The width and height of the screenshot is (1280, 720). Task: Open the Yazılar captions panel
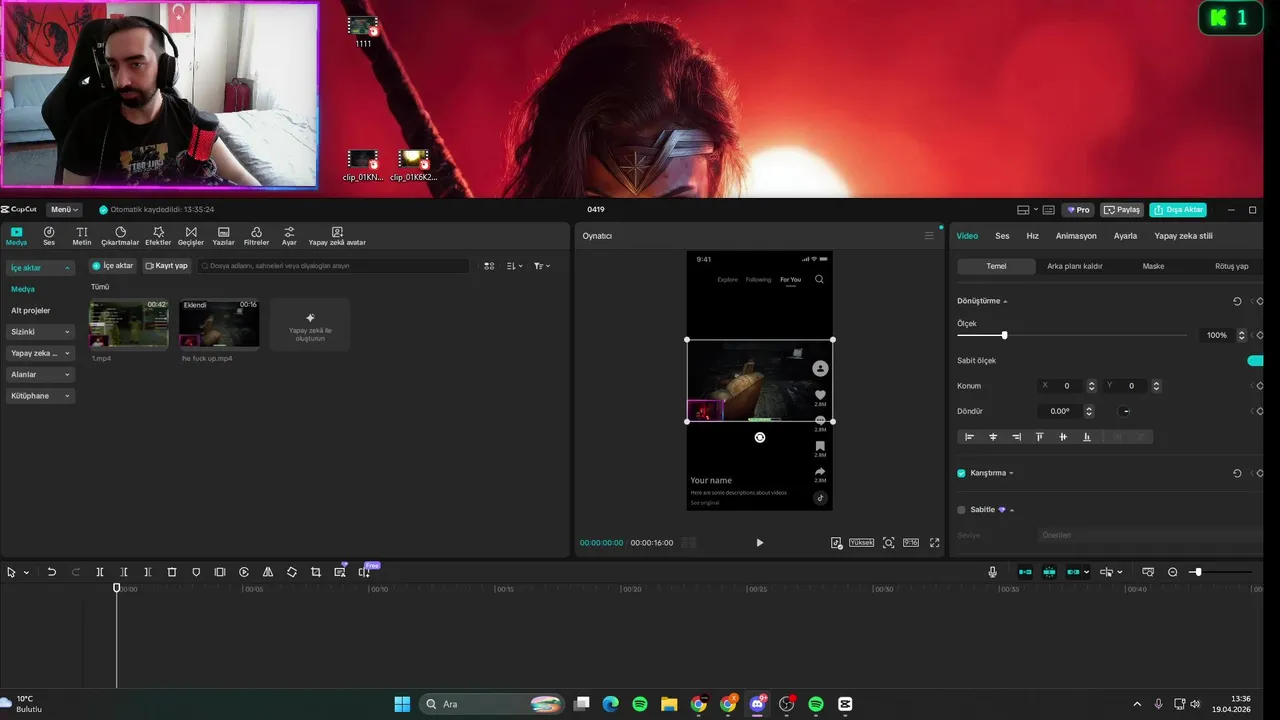(x=224, y=236)
